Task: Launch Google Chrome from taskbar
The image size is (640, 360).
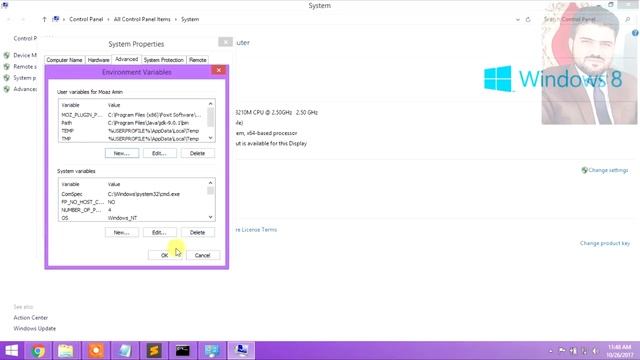Action: (x=38, y=351)
